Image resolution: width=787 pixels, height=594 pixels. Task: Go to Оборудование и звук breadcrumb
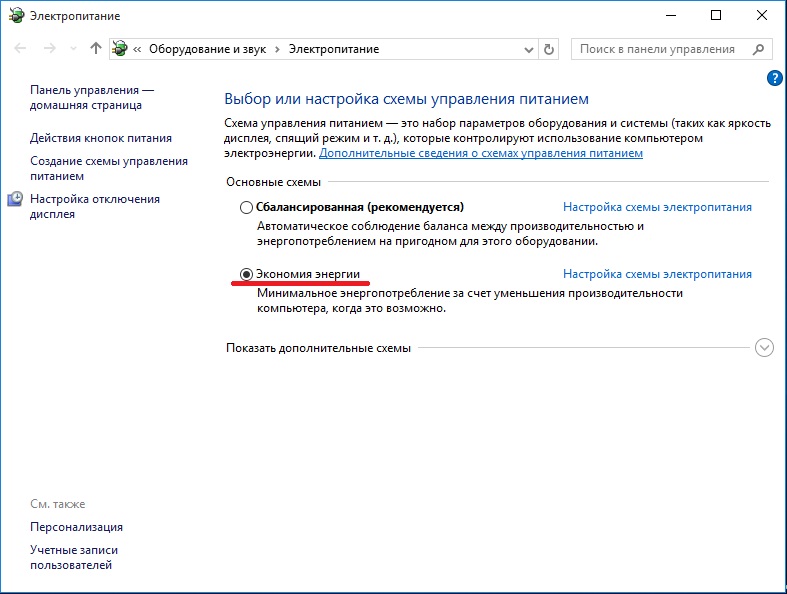[x=213, y=49]
